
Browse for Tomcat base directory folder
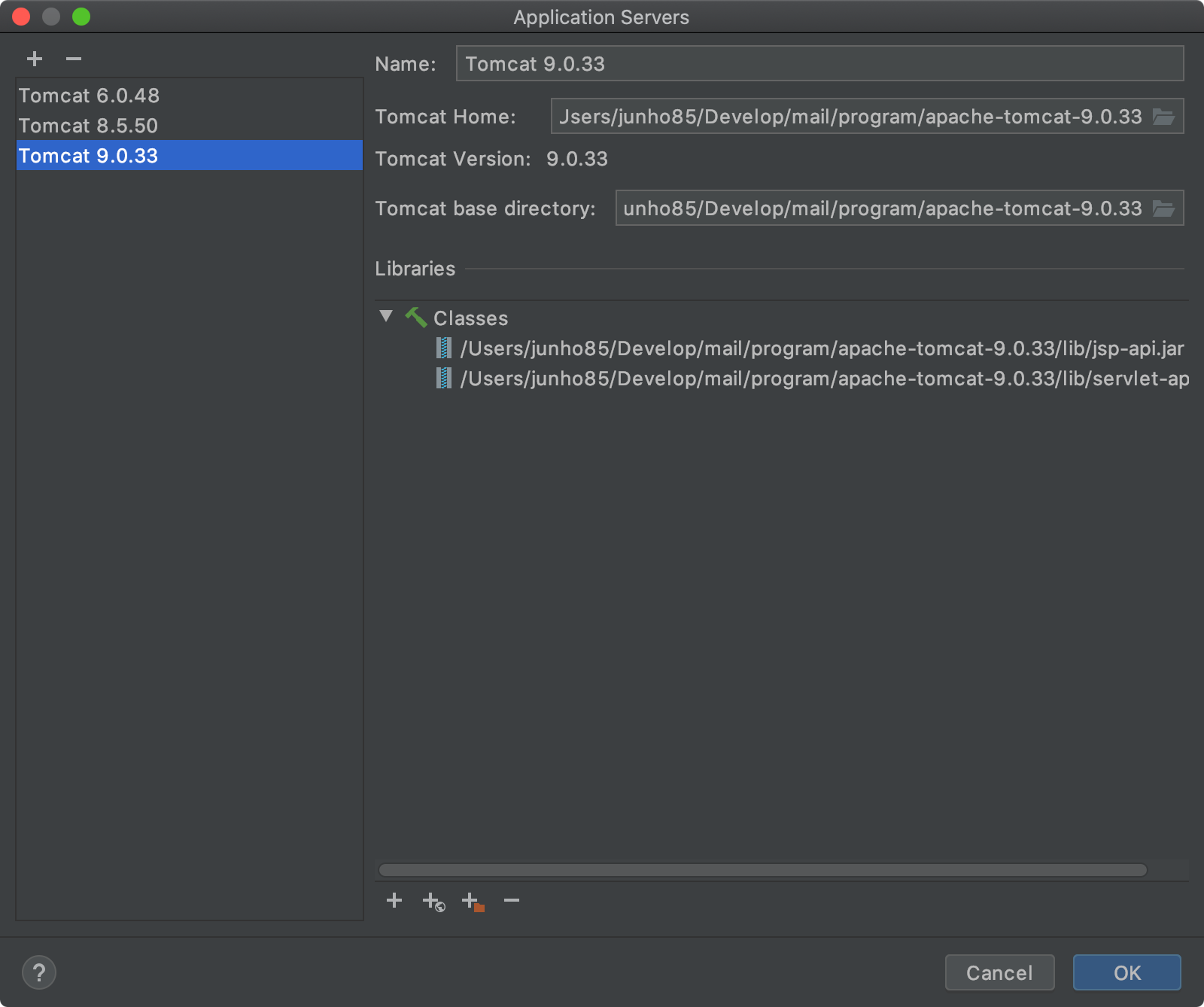1163,208
